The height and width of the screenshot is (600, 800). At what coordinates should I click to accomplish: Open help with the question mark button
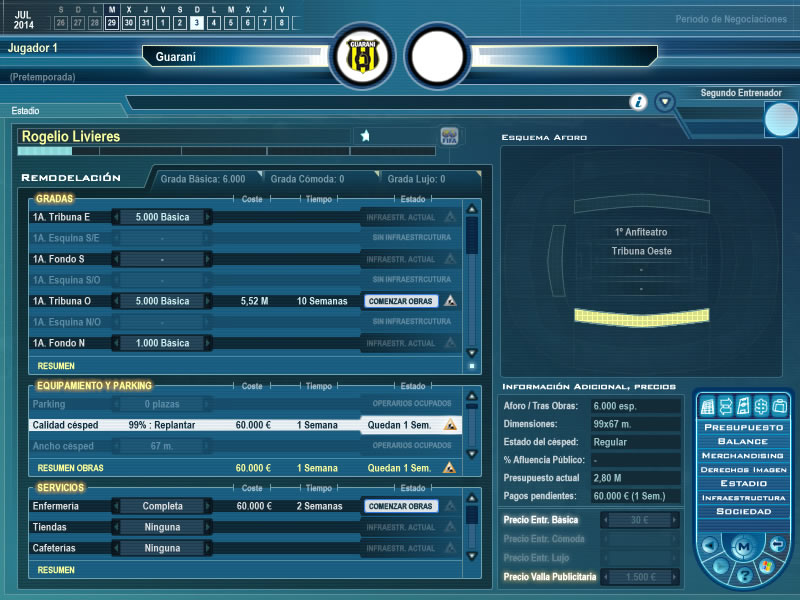coord(743,574)
